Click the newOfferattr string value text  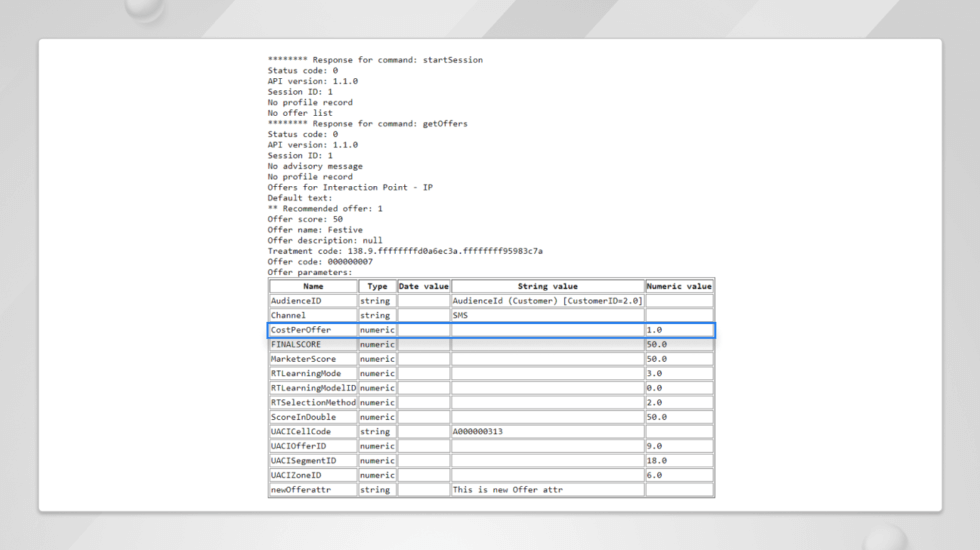[x=508, y=490]
